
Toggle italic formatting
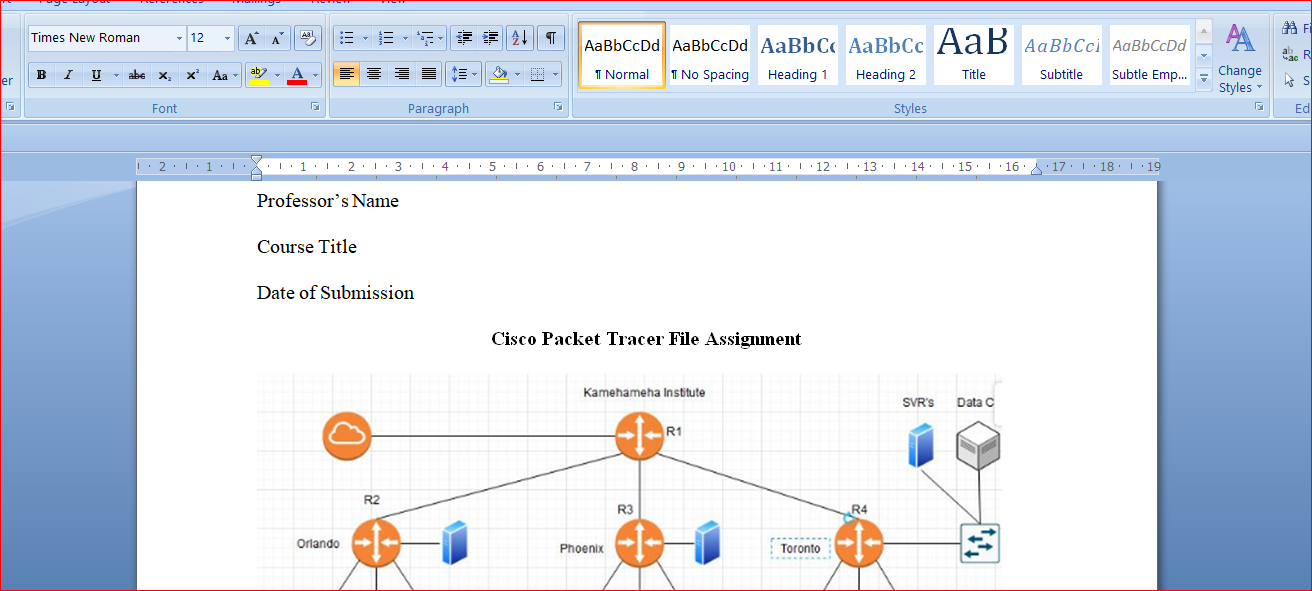click(68, 75)
